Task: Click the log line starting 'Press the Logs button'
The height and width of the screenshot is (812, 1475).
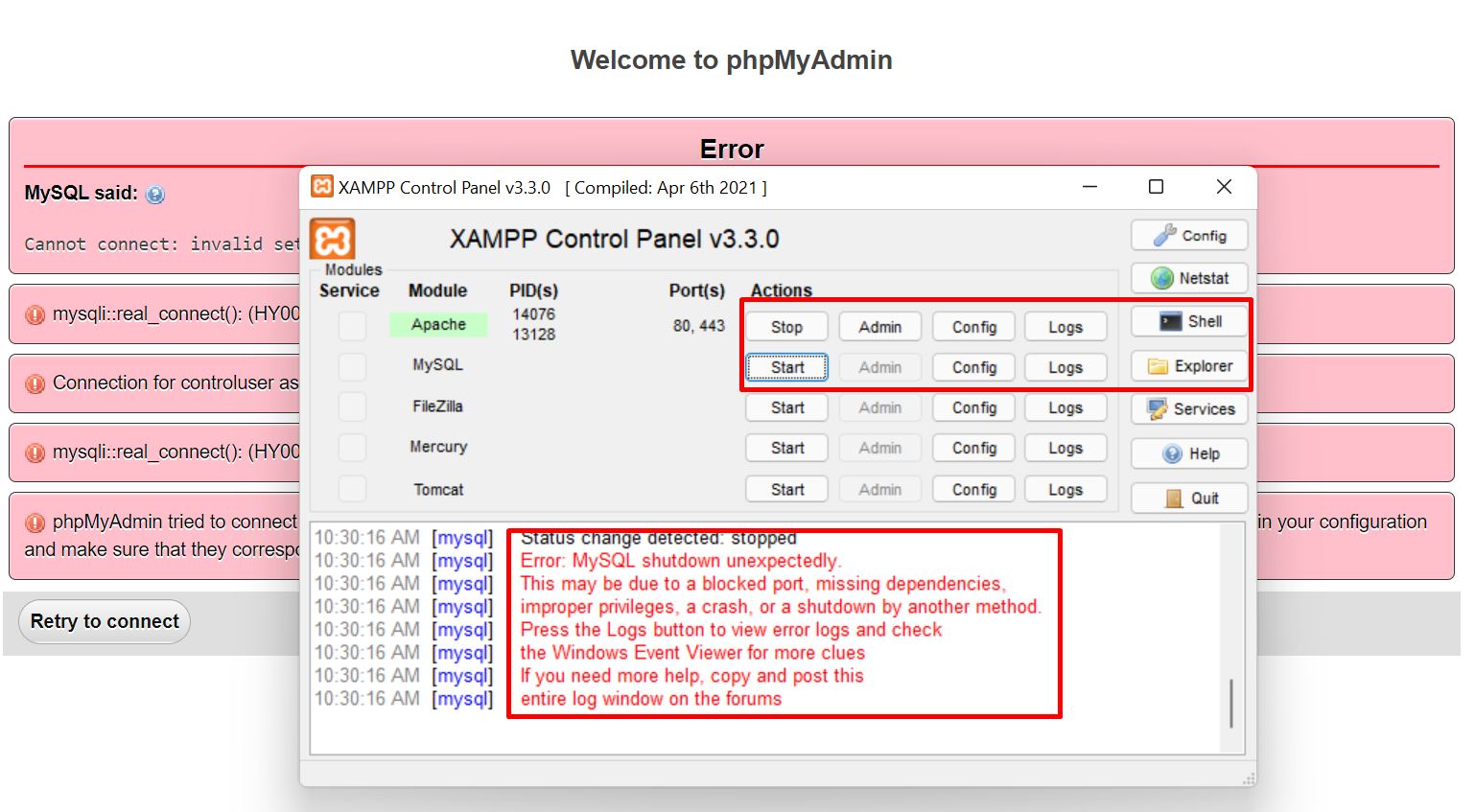Action: tap(731, 630)
